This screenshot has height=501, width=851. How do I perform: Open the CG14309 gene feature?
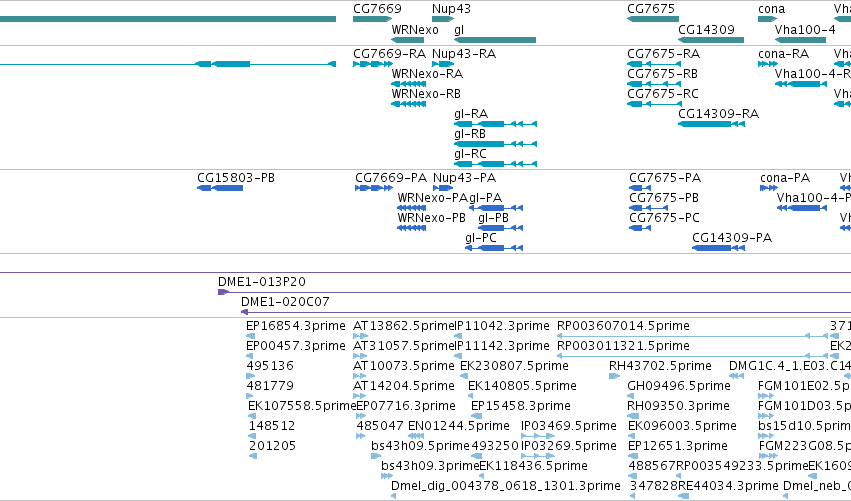(711, 40)
